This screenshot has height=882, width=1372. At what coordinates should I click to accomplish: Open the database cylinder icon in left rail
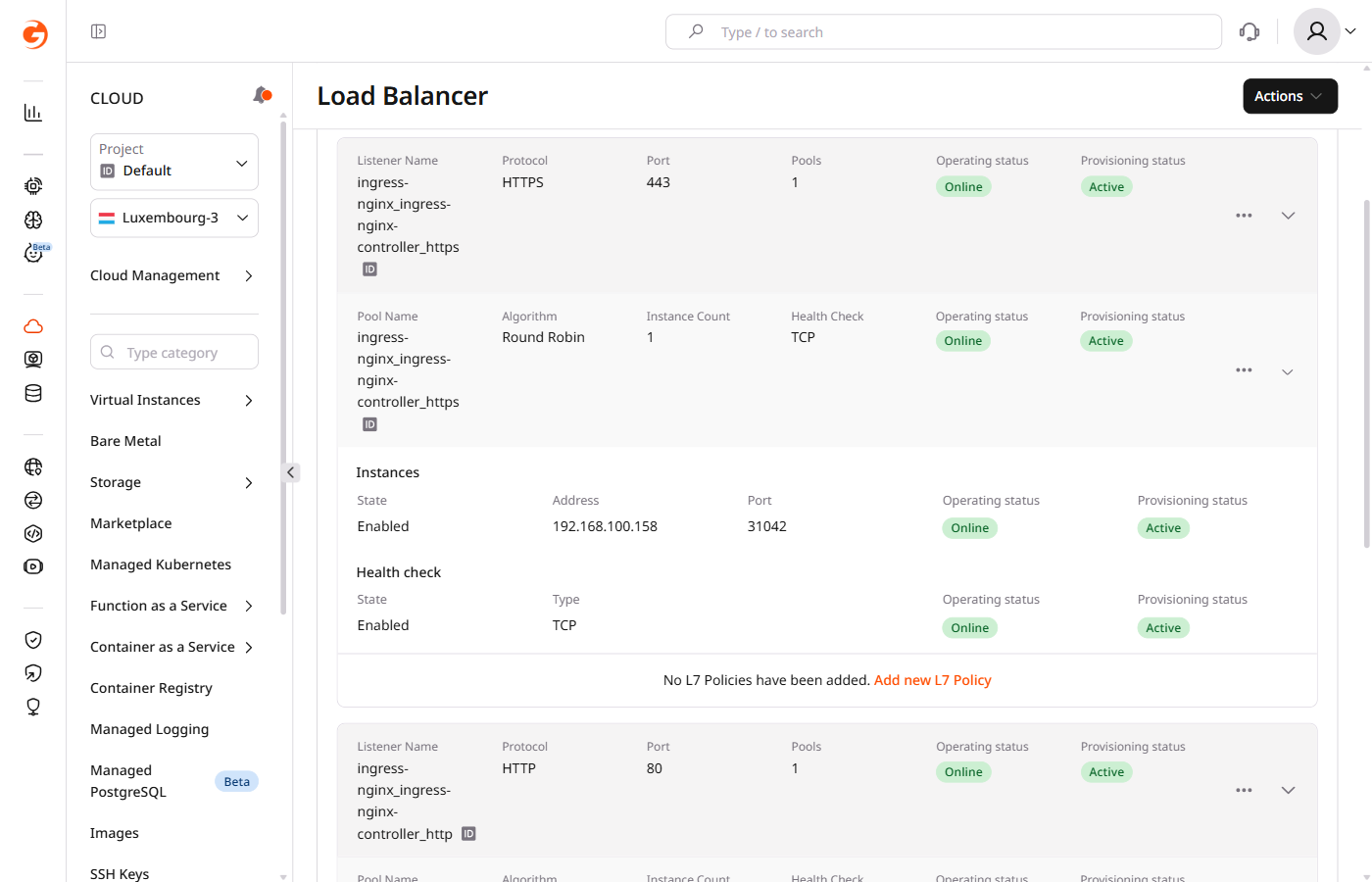point(33,394)
